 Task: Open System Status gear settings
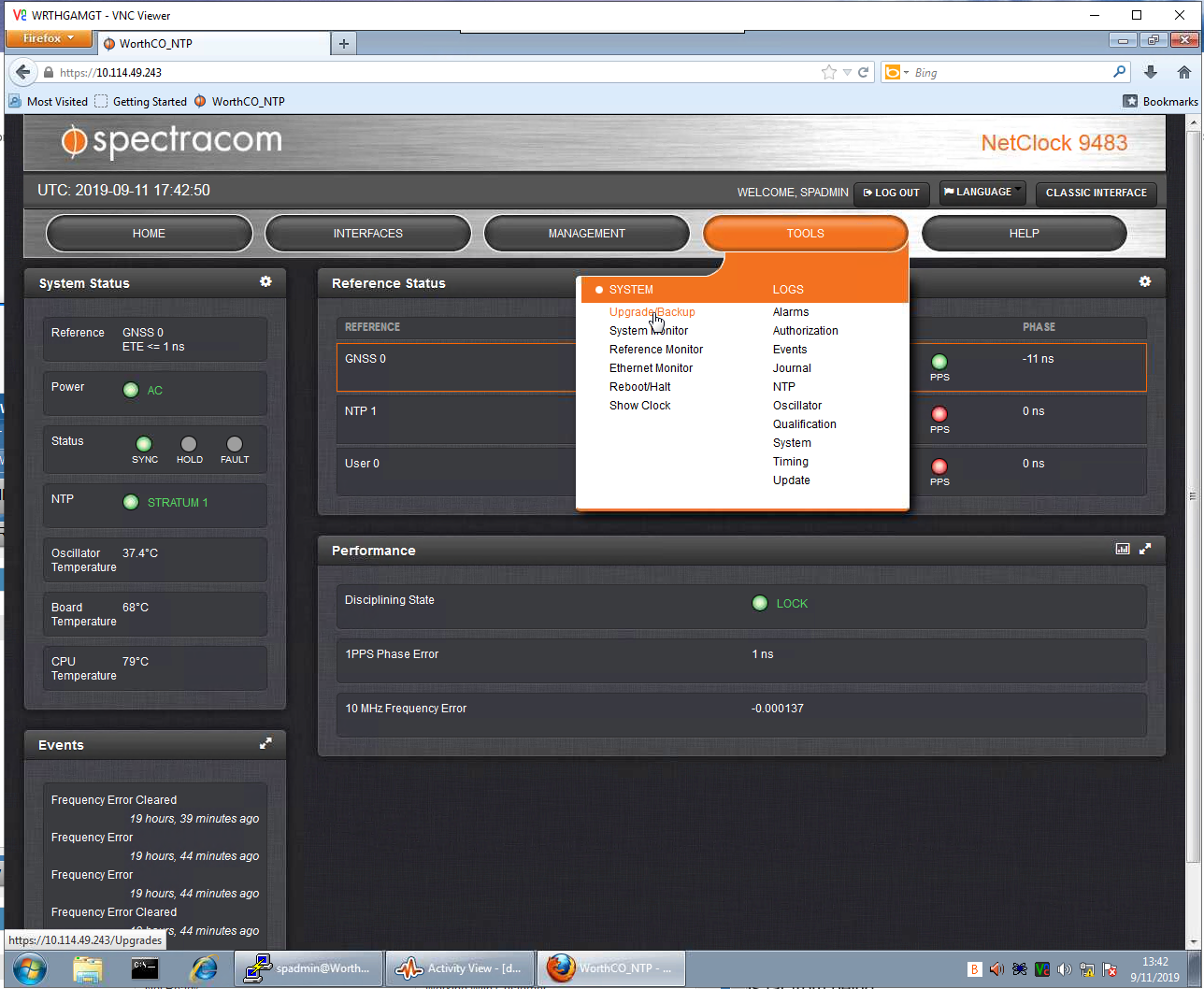tap(265, 281)
